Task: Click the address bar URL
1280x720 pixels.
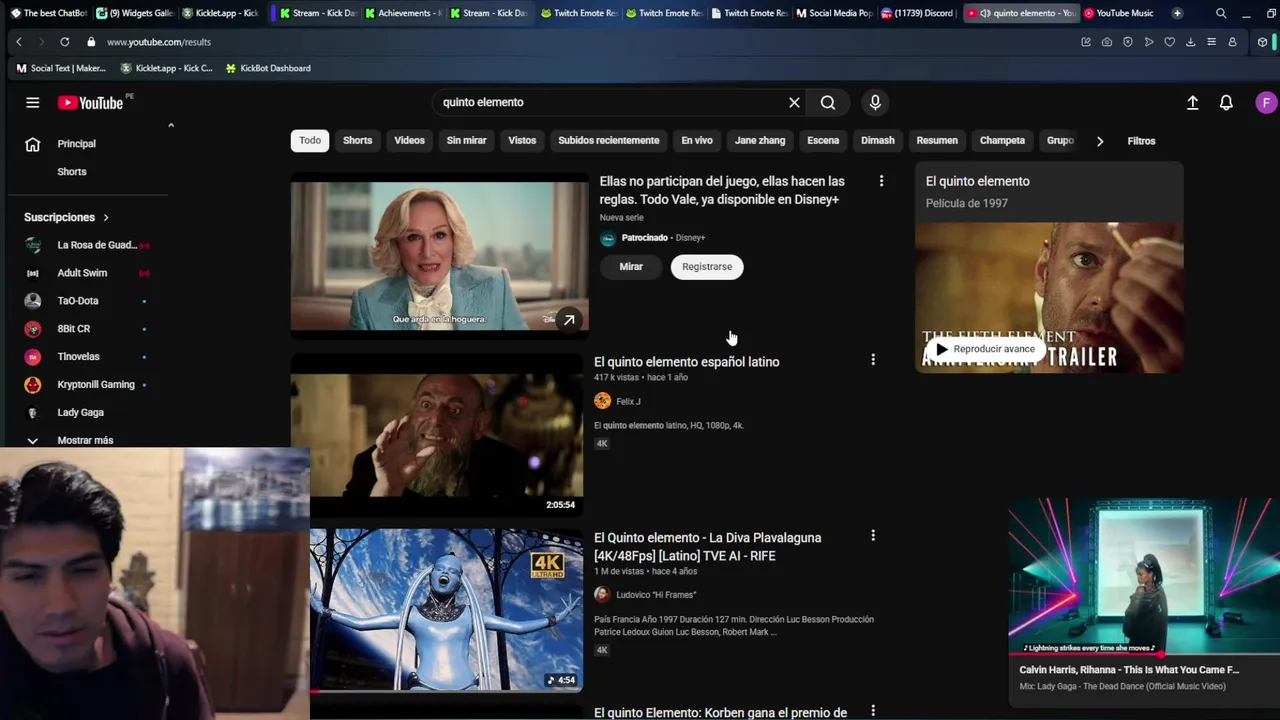Action: click(159, 42)
